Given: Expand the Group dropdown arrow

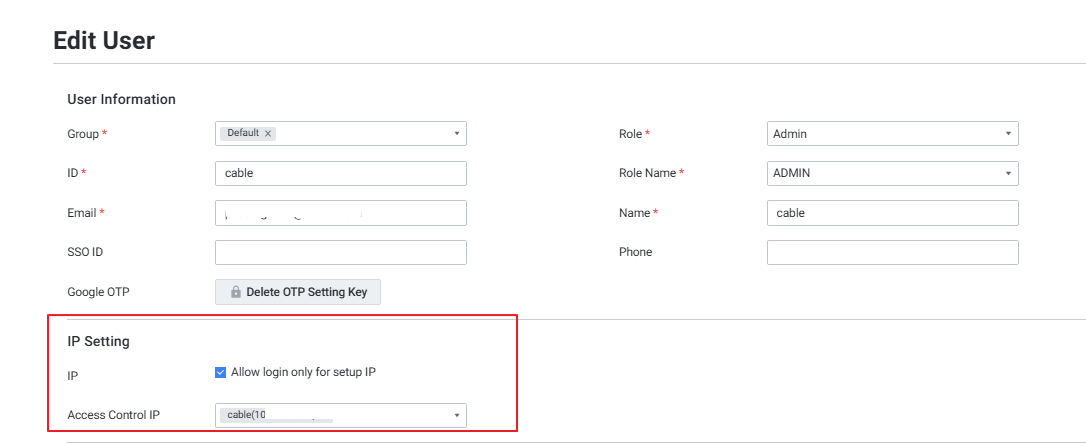Looking at the screenshot, I should tap(456, 133).
